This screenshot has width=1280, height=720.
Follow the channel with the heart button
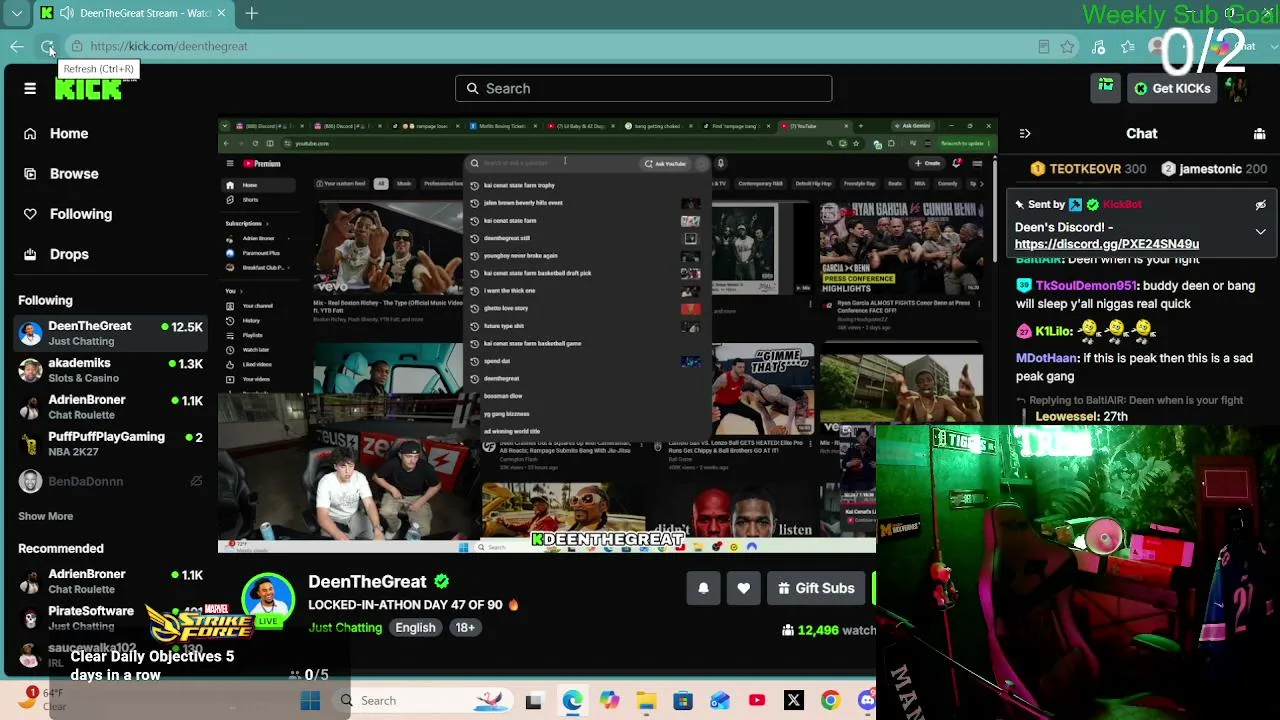pyautogui.click(x=743, y=589)
